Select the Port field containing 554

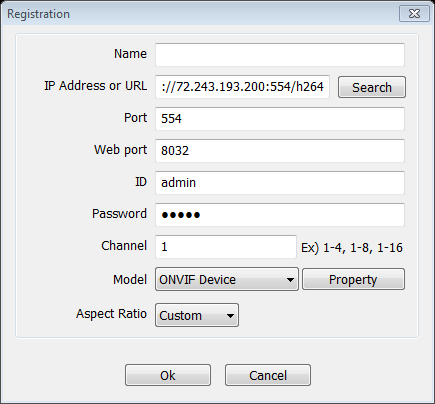click(x=280, y=119)
